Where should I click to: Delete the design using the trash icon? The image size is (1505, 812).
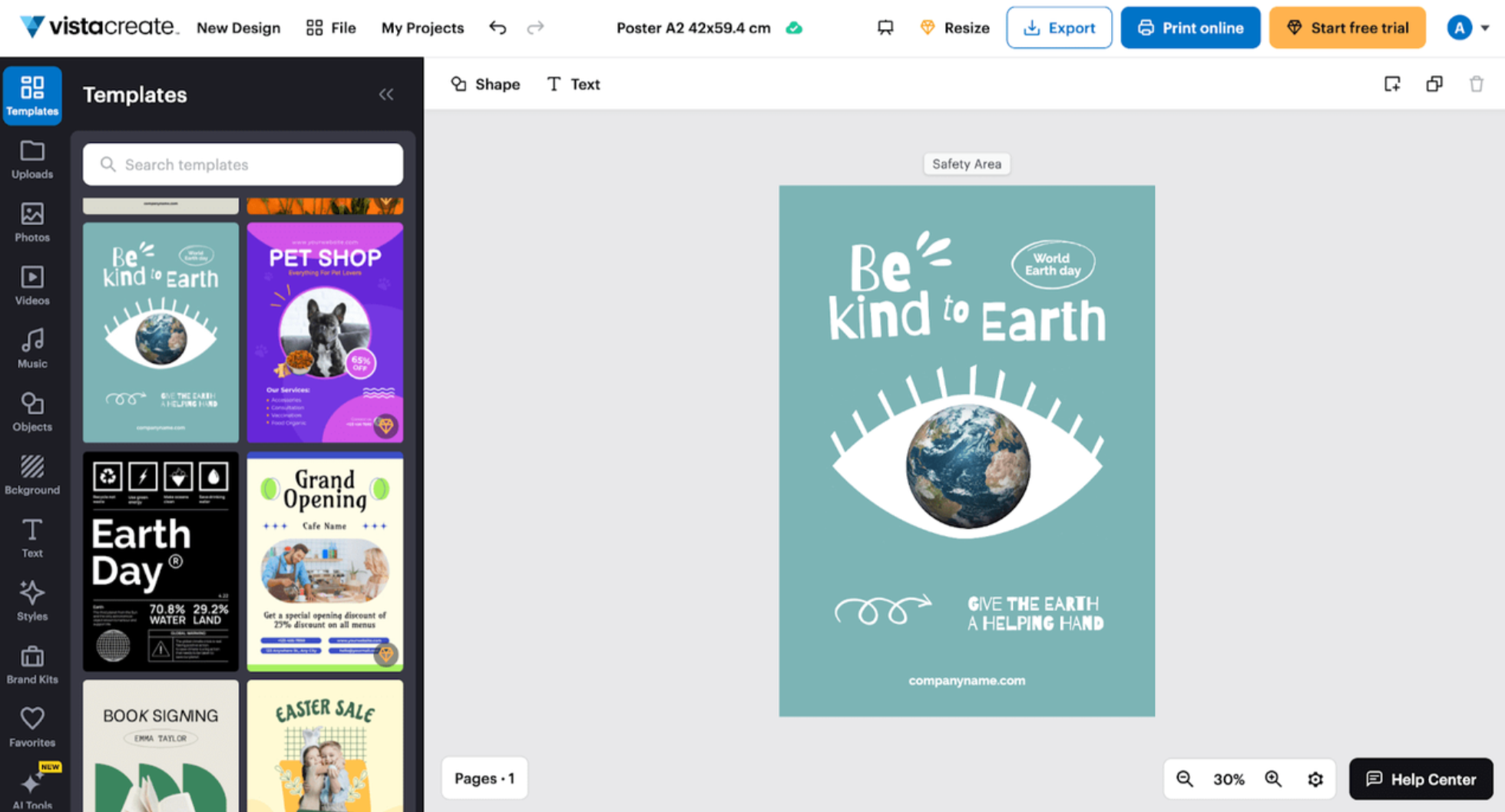1477,84
